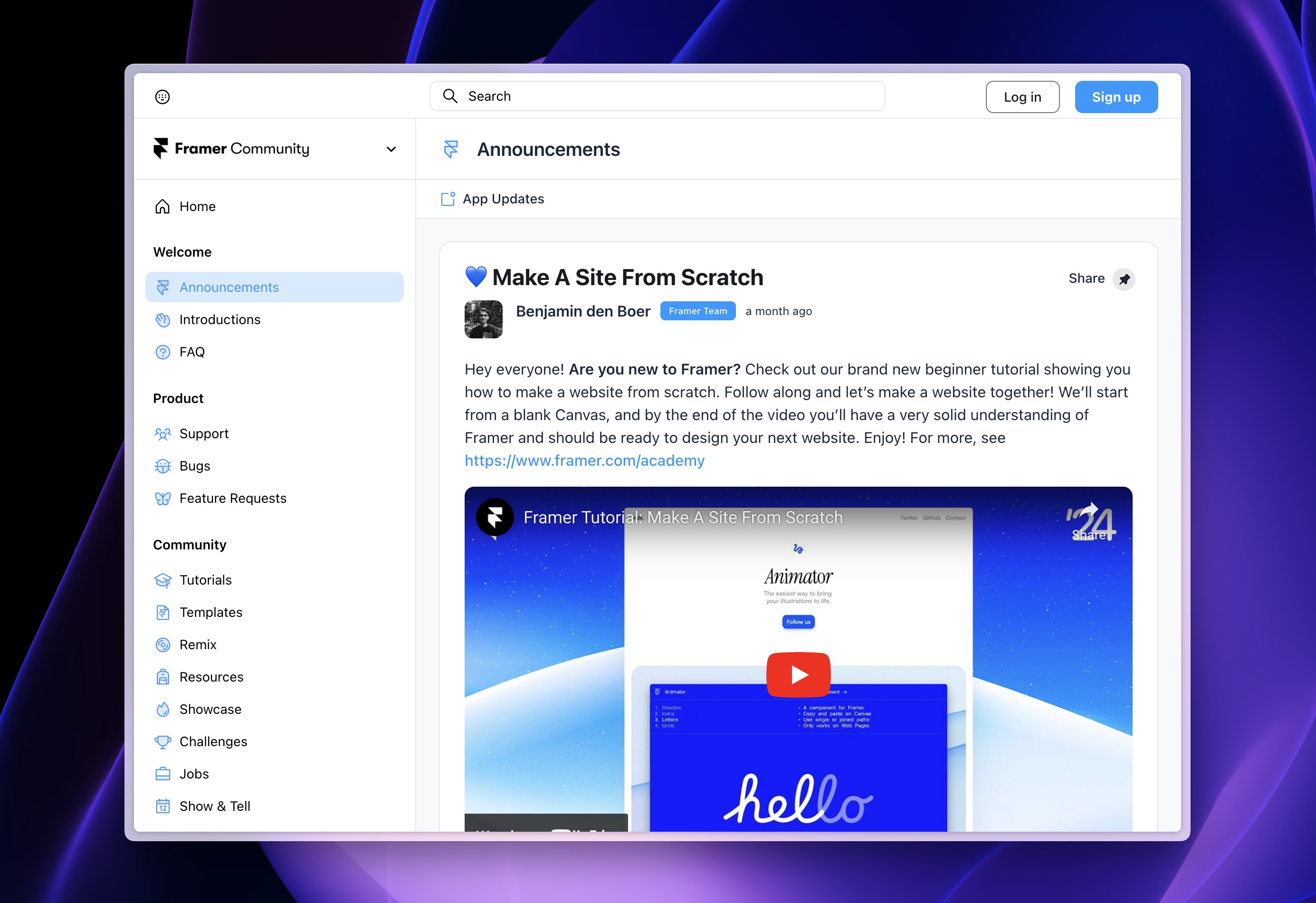Click Benjamin den Boer's avatar thumbnail
The width and height of the screenshot is (1316, 903).
coord(484,319)
